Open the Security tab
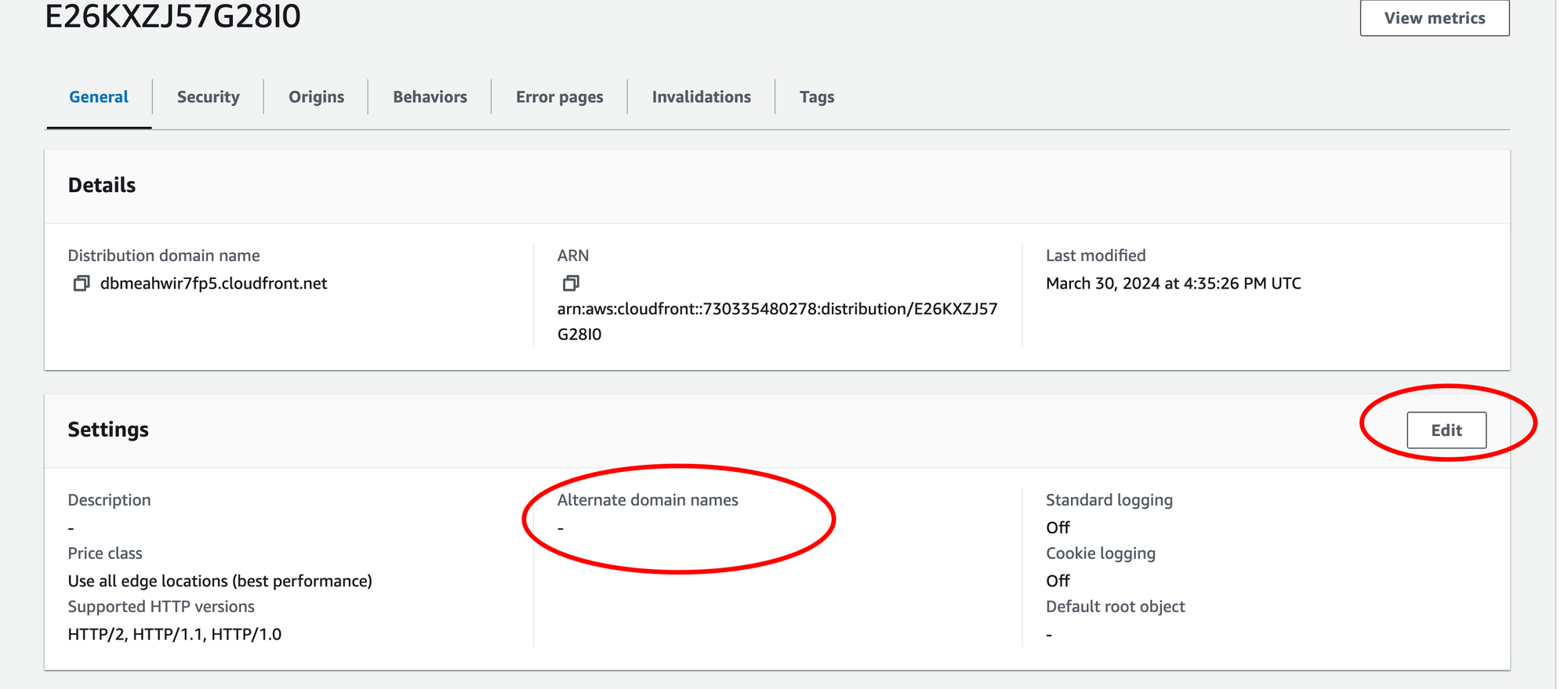This screenshot has width=1568, height=689. [x=208, y=97]
